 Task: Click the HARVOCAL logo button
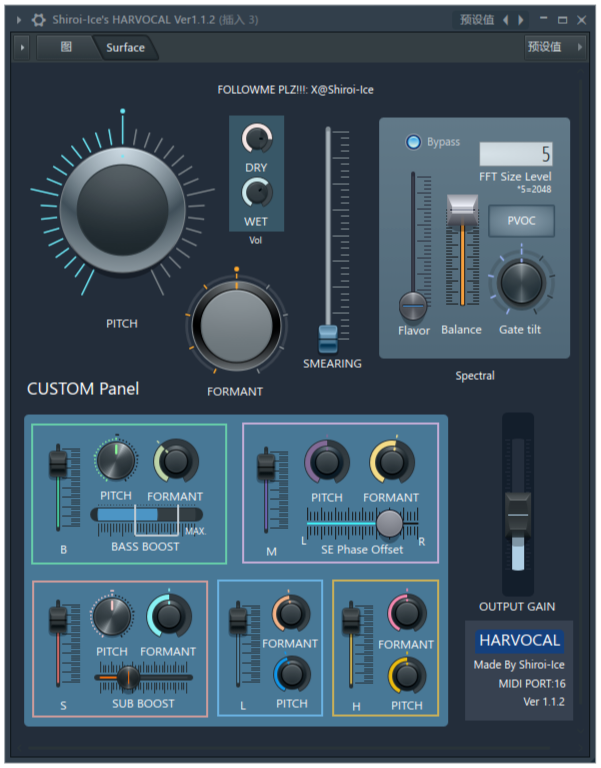[519, 640]
